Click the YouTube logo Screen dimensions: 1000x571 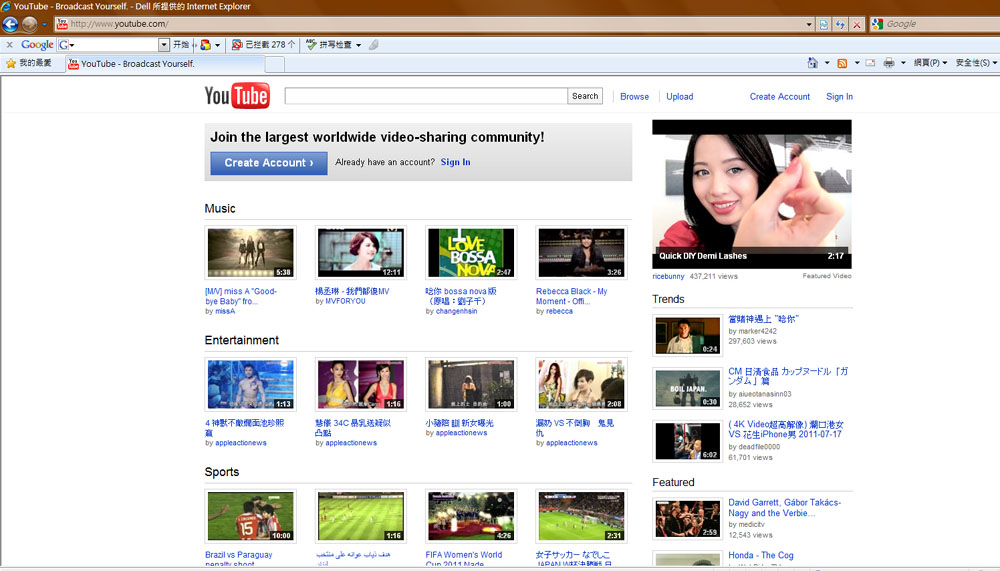(237, 96)
